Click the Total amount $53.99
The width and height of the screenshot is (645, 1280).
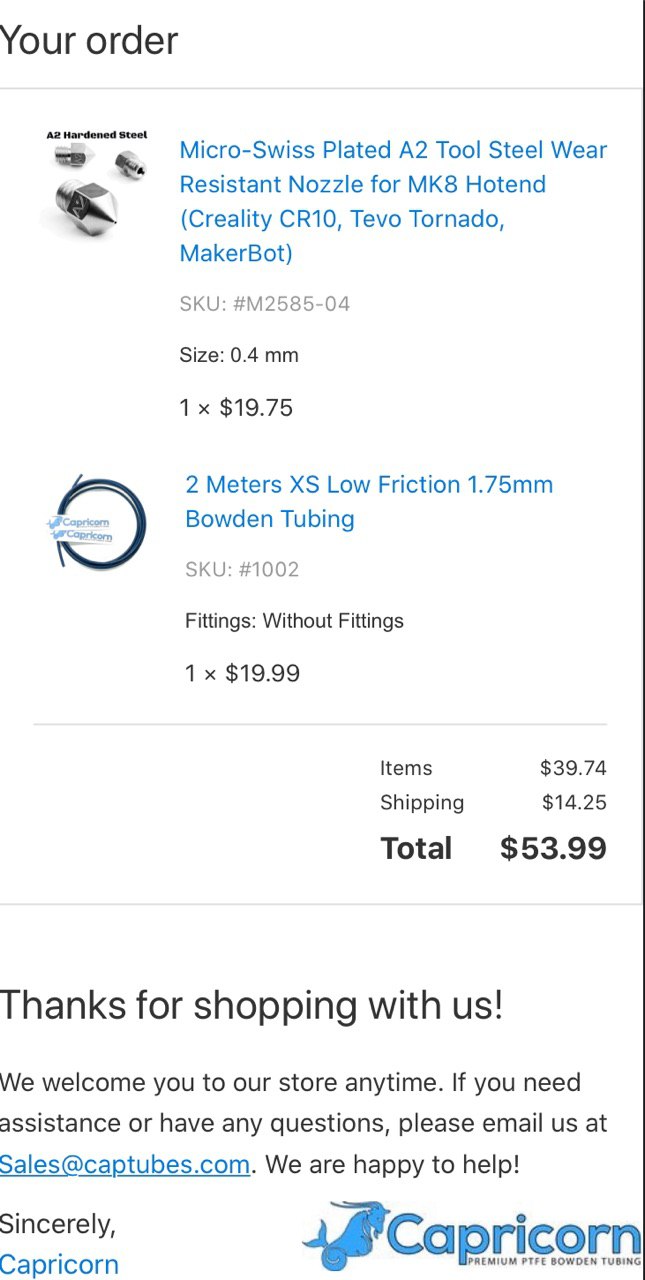(553, 848)
